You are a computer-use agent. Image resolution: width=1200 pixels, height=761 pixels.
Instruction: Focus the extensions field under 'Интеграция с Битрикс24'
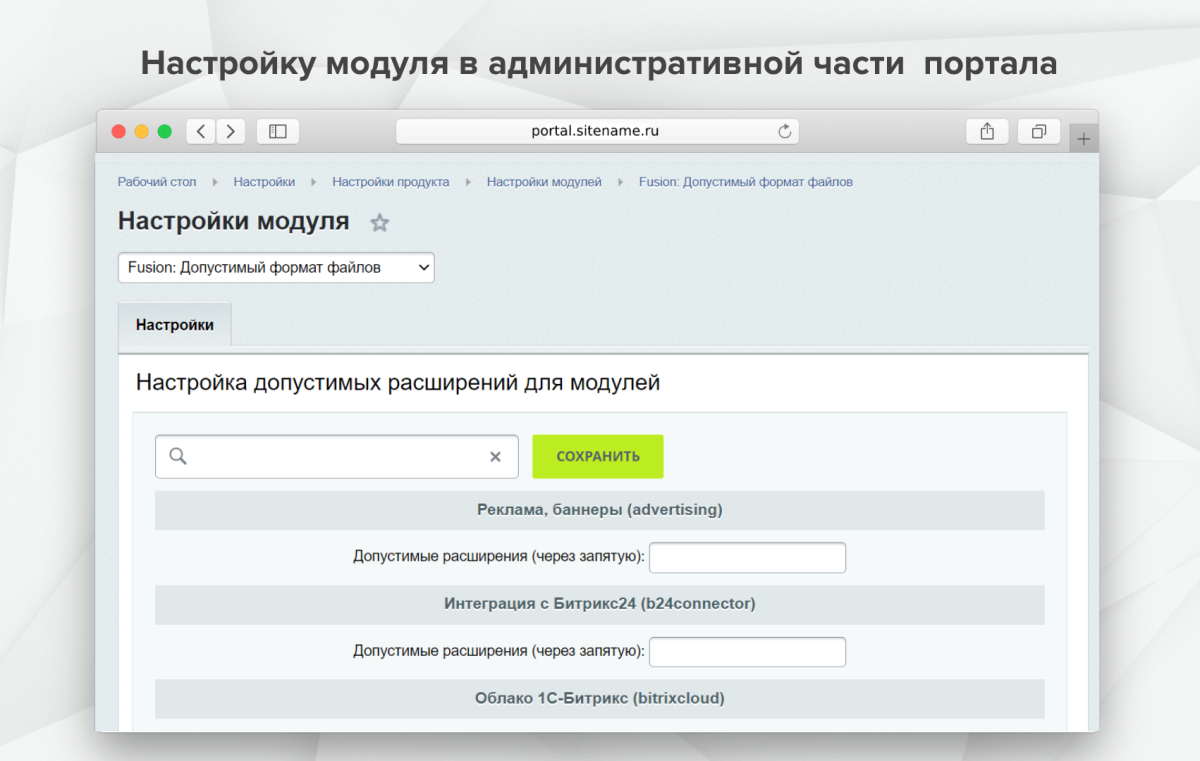pyautogui.click(x=747, y=651)
